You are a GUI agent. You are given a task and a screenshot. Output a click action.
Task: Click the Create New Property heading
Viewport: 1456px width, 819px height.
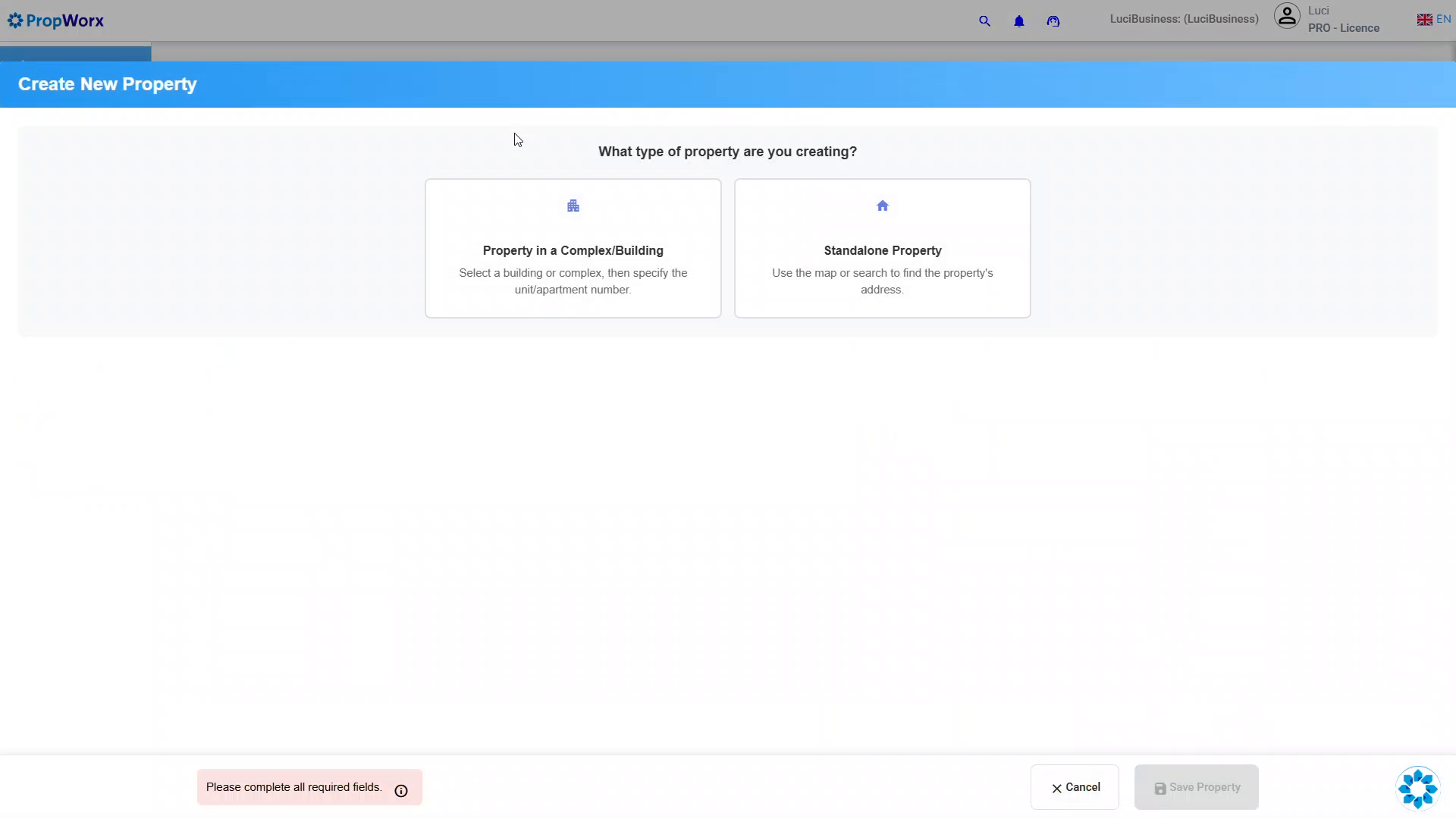[x=108, y=84]
